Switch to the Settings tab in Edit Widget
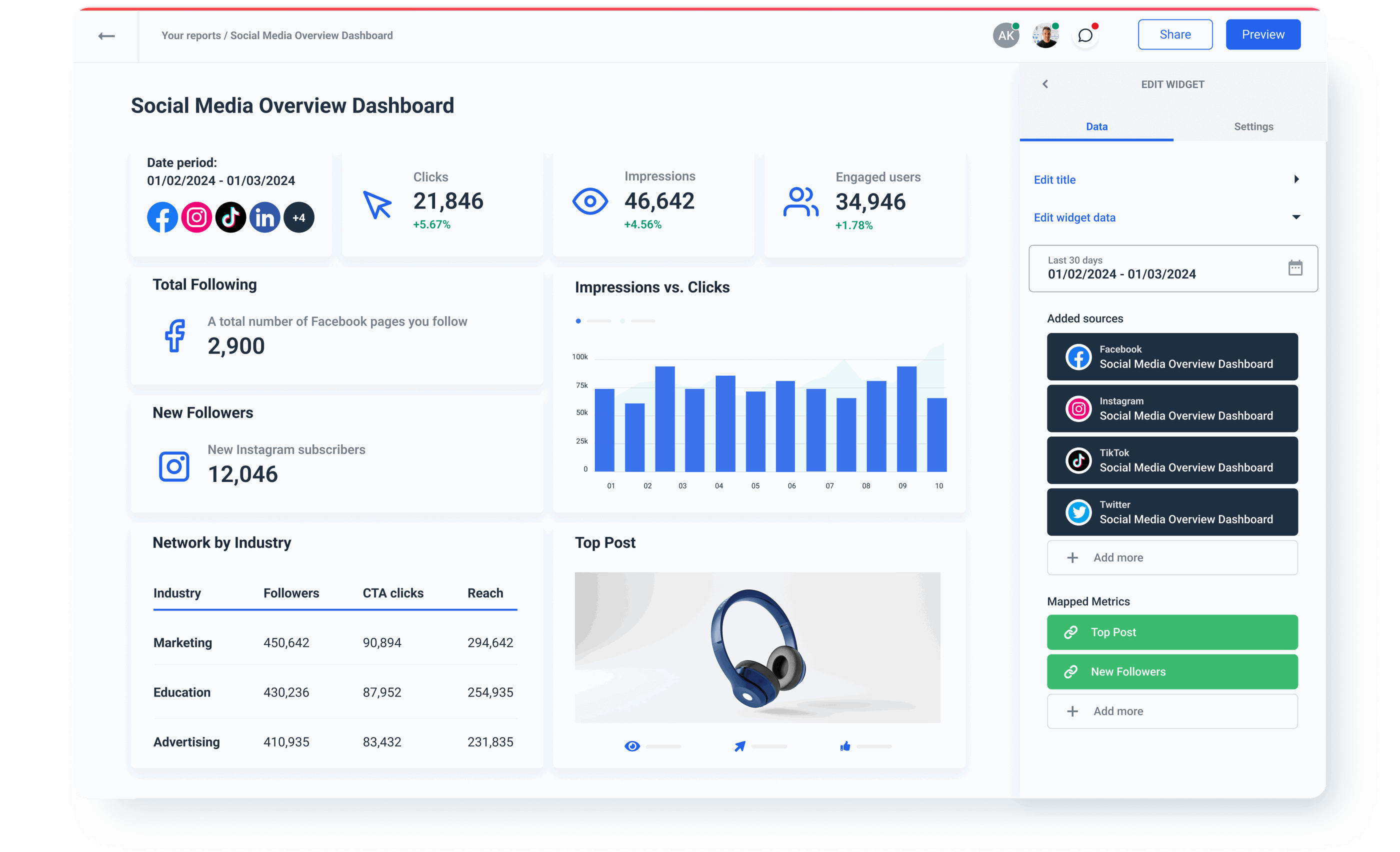Screen dimensions: 1400x852 pos(1253,126)
